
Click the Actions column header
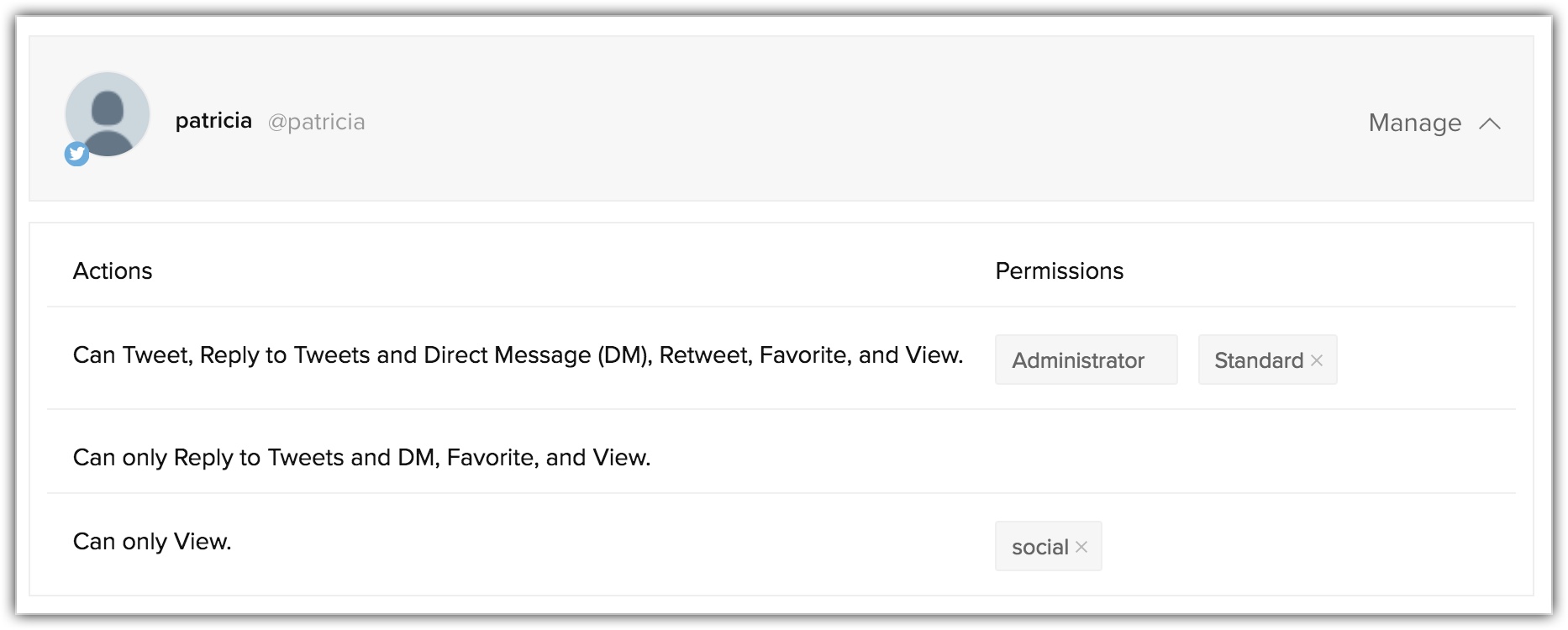click(x=113, y=270)
